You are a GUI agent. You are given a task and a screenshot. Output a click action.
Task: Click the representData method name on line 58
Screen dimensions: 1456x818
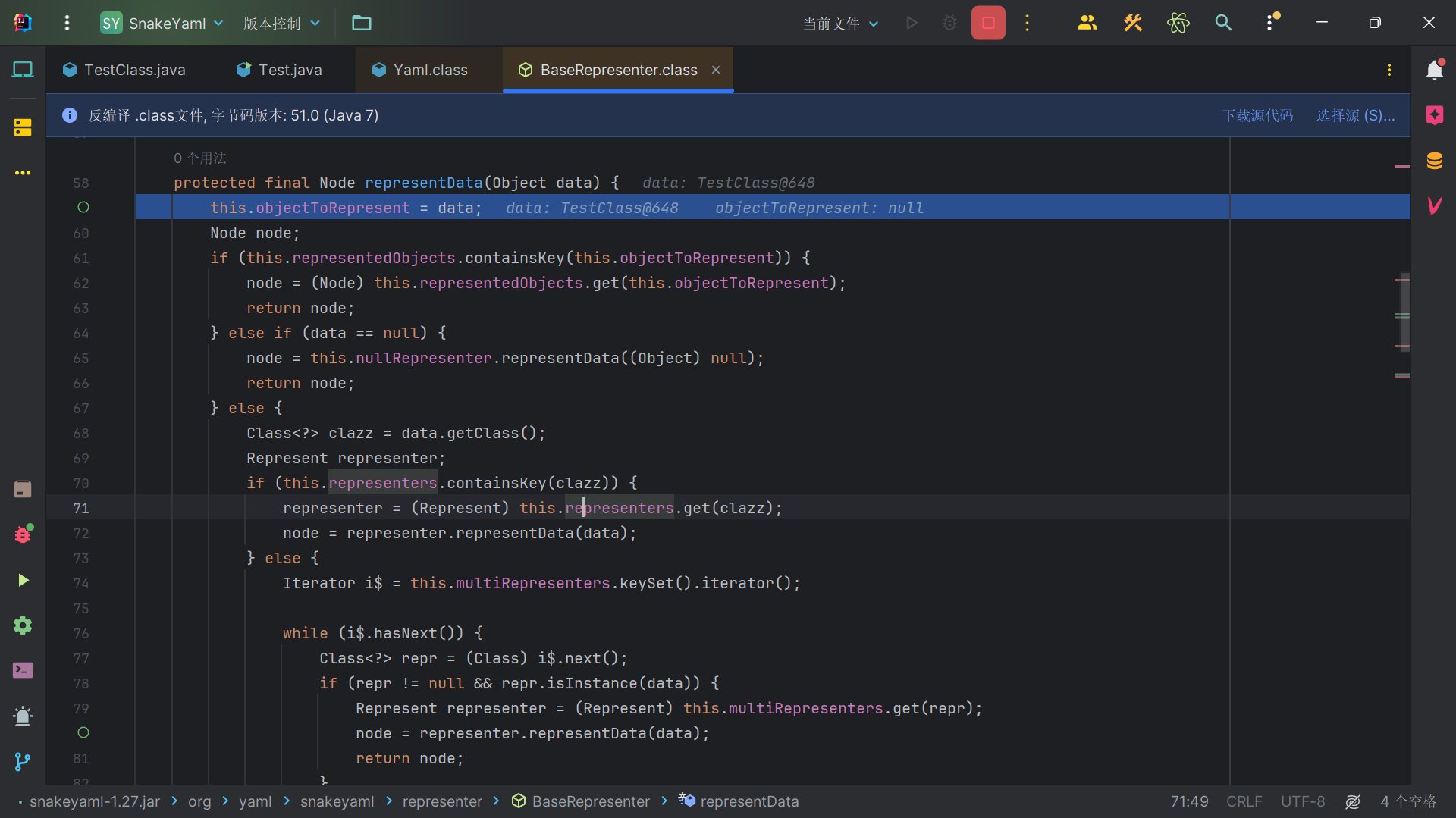423,183
